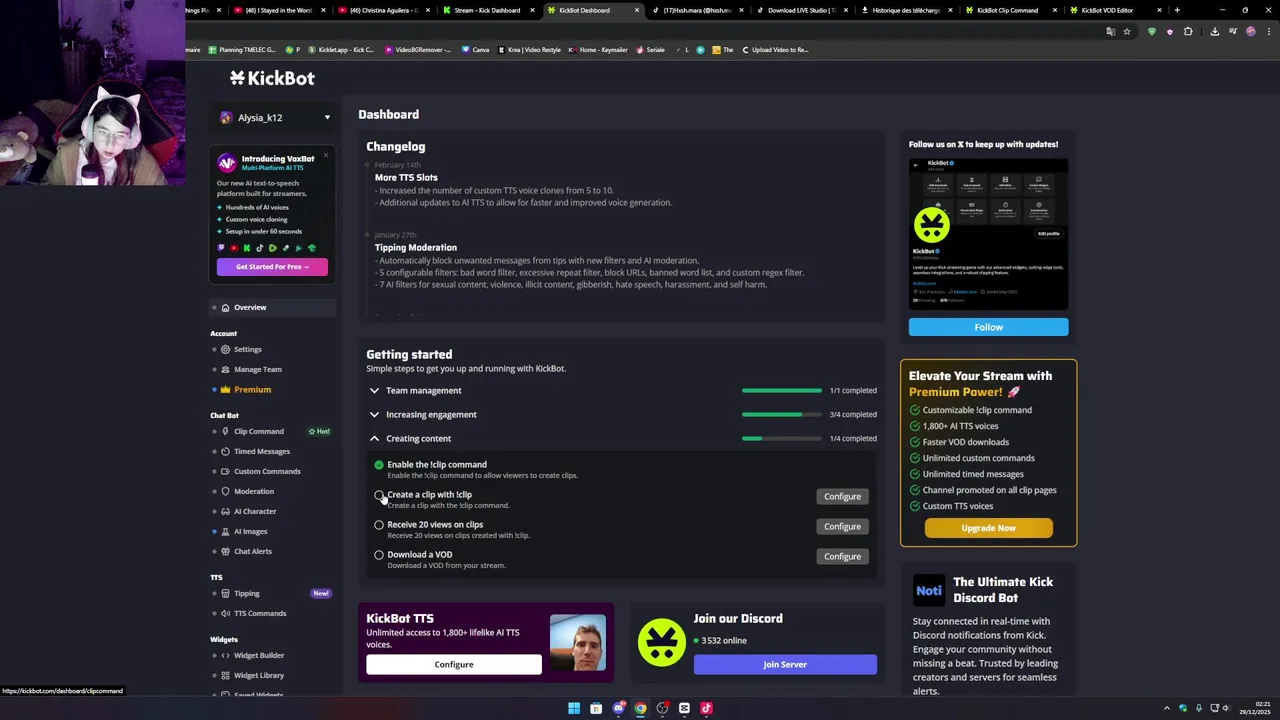Open Canva bookmark in bookmarks bar
The height and width of the screenshot is (720, 1280).
475,50
